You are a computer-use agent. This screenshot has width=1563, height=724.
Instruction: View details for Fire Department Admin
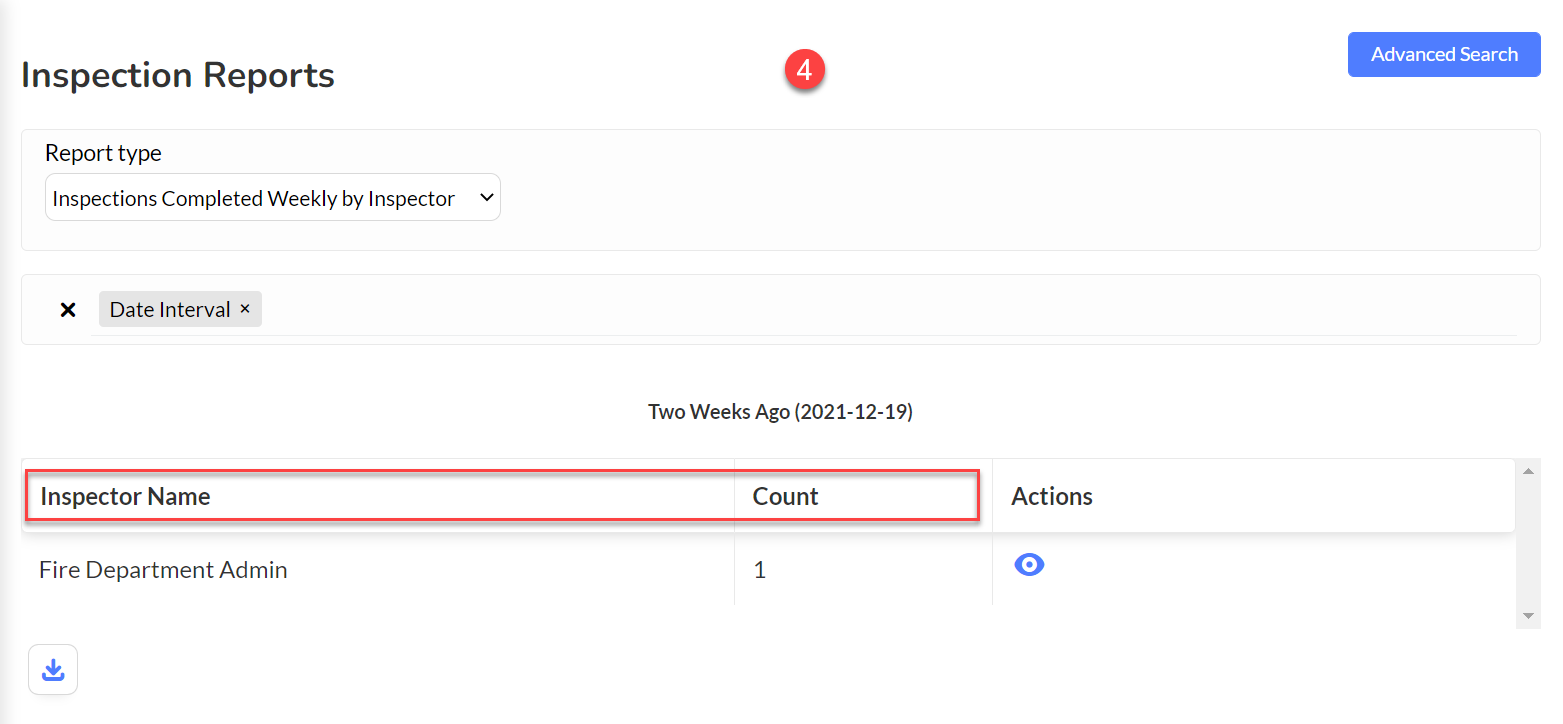click(x=1029, y=565)
